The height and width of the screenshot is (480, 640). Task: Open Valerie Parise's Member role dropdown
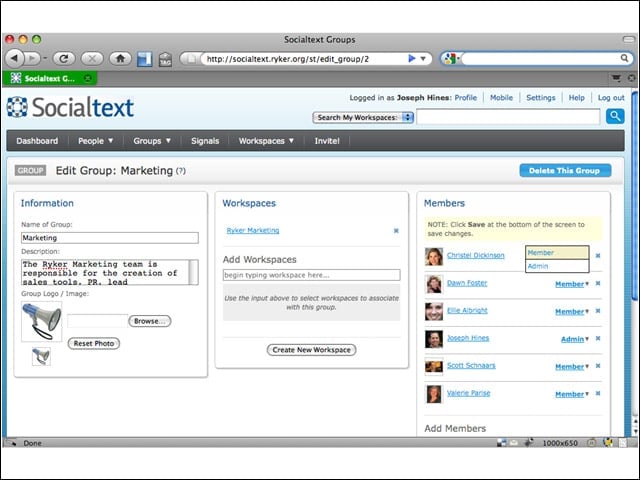tap(572, 394)
